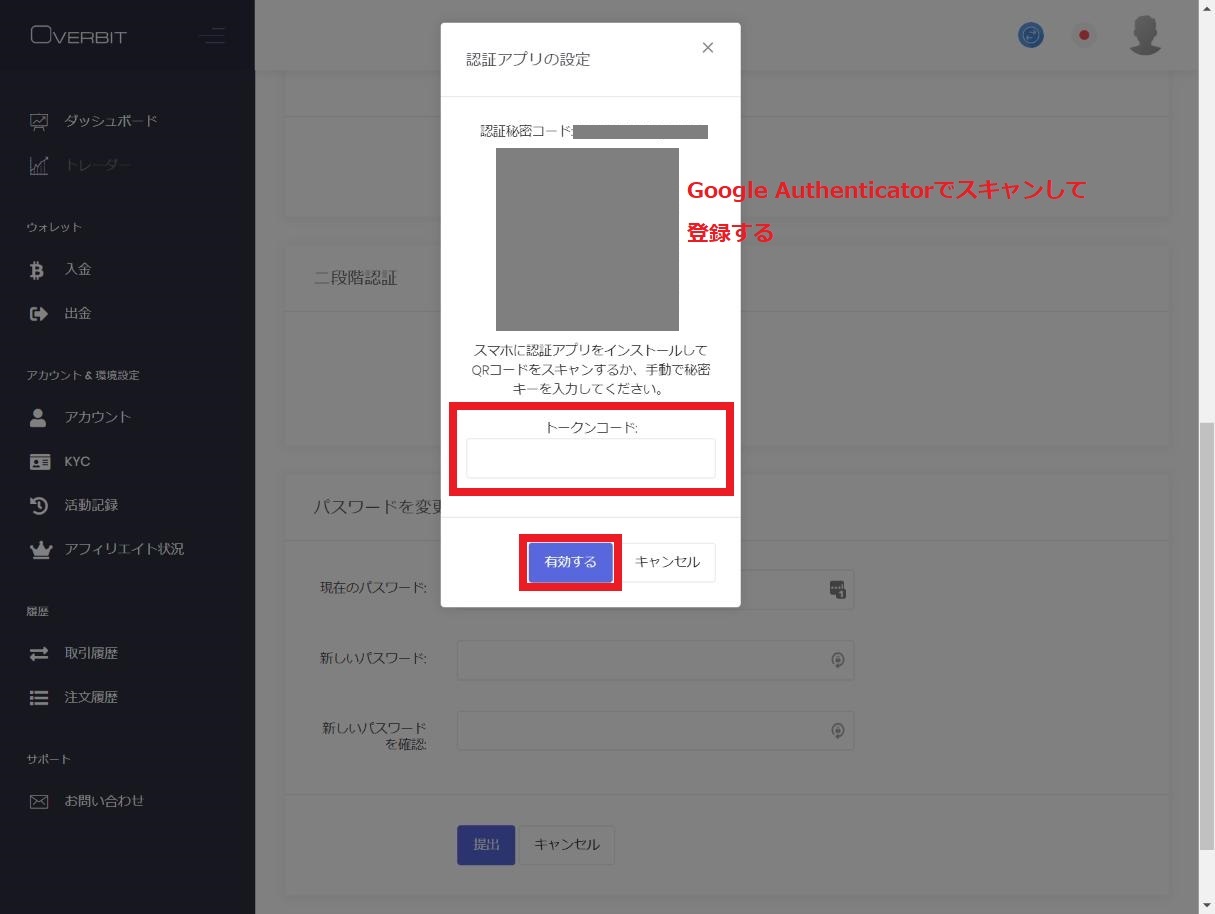Open アカウント settings in sidebar
Screen dimensions: 1215x914
click(x=98, y=417)
